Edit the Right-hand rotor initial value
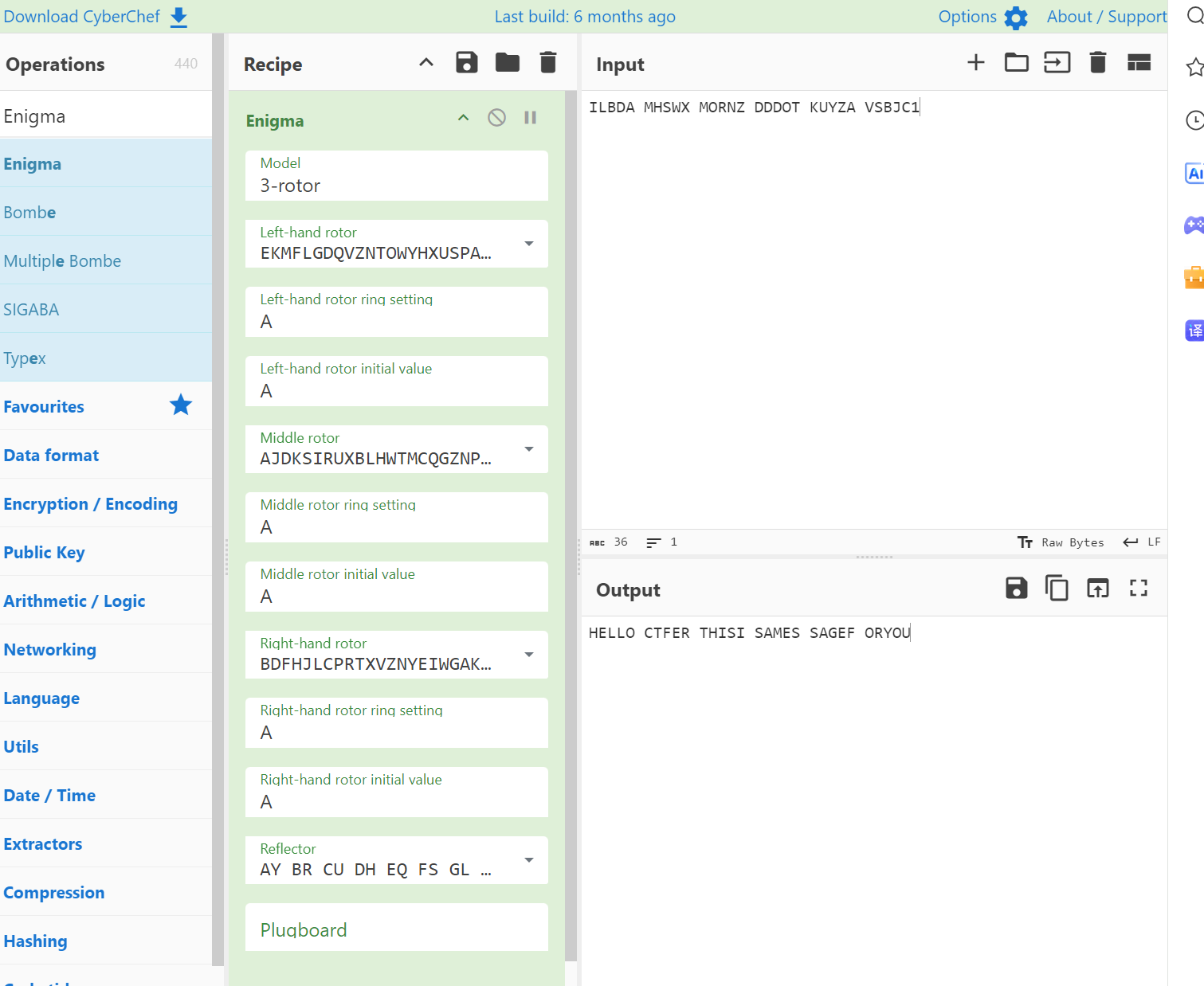The height and width of the screenshot is (986, 1204). (397, 792)
